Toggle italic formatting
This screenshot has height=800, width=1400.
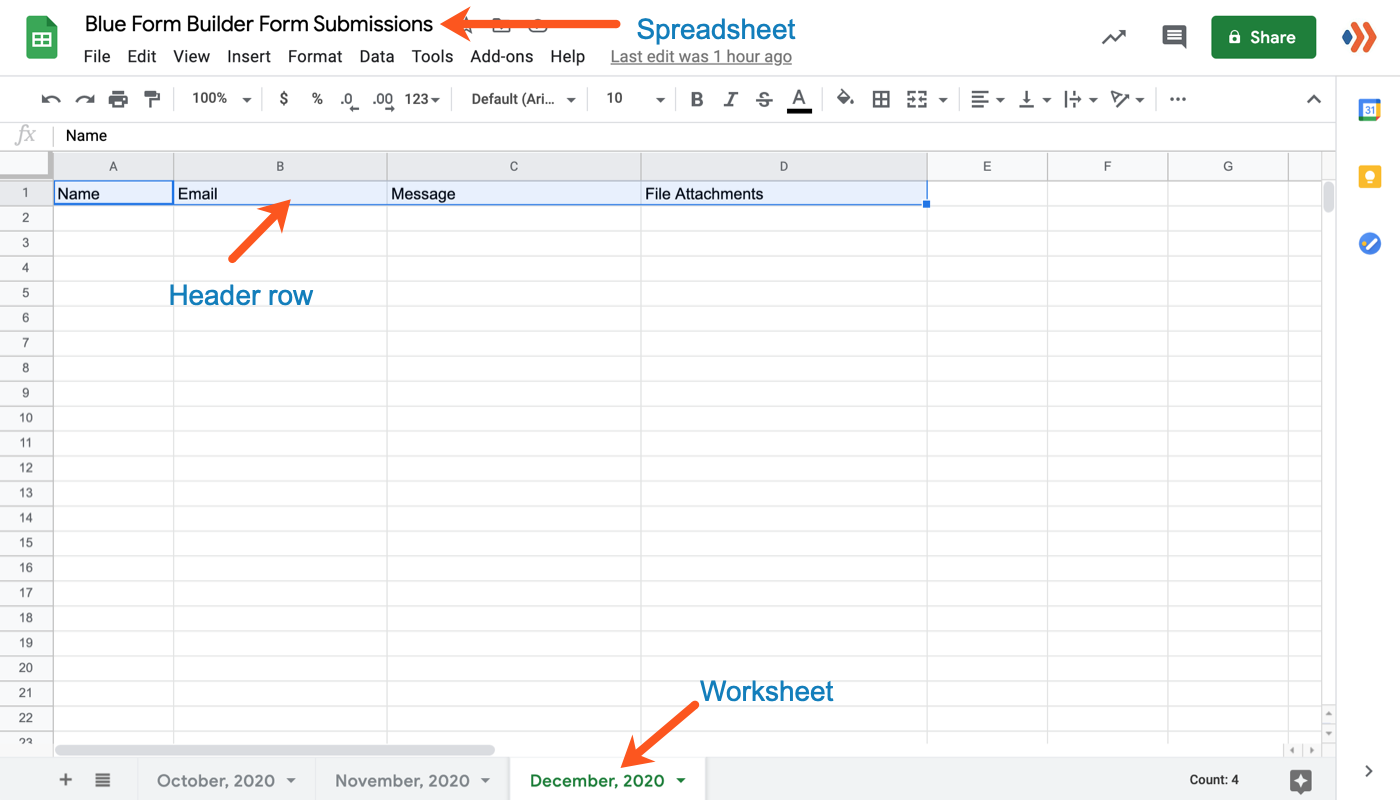pyautogui.click(x=731, y=98)
